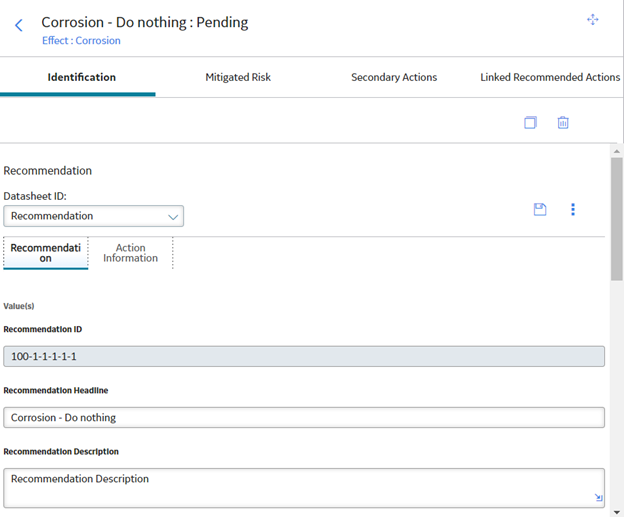Image resolution: width=624 pixels, height=517 pixels.
Task: Open the Datasheet ID dropdown
Action: tap(94, 216)
